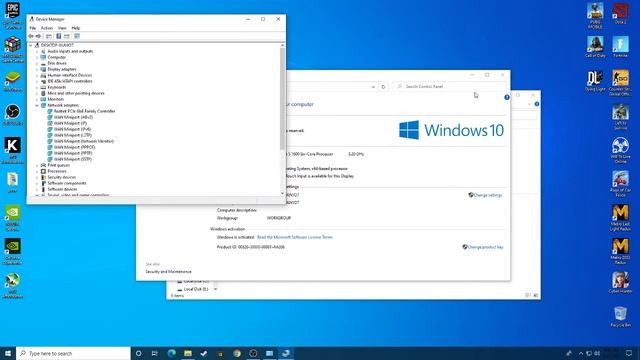Open the Help menu in Device Manager
This screenshot has width=640, height=360.
tap(76, 28)
